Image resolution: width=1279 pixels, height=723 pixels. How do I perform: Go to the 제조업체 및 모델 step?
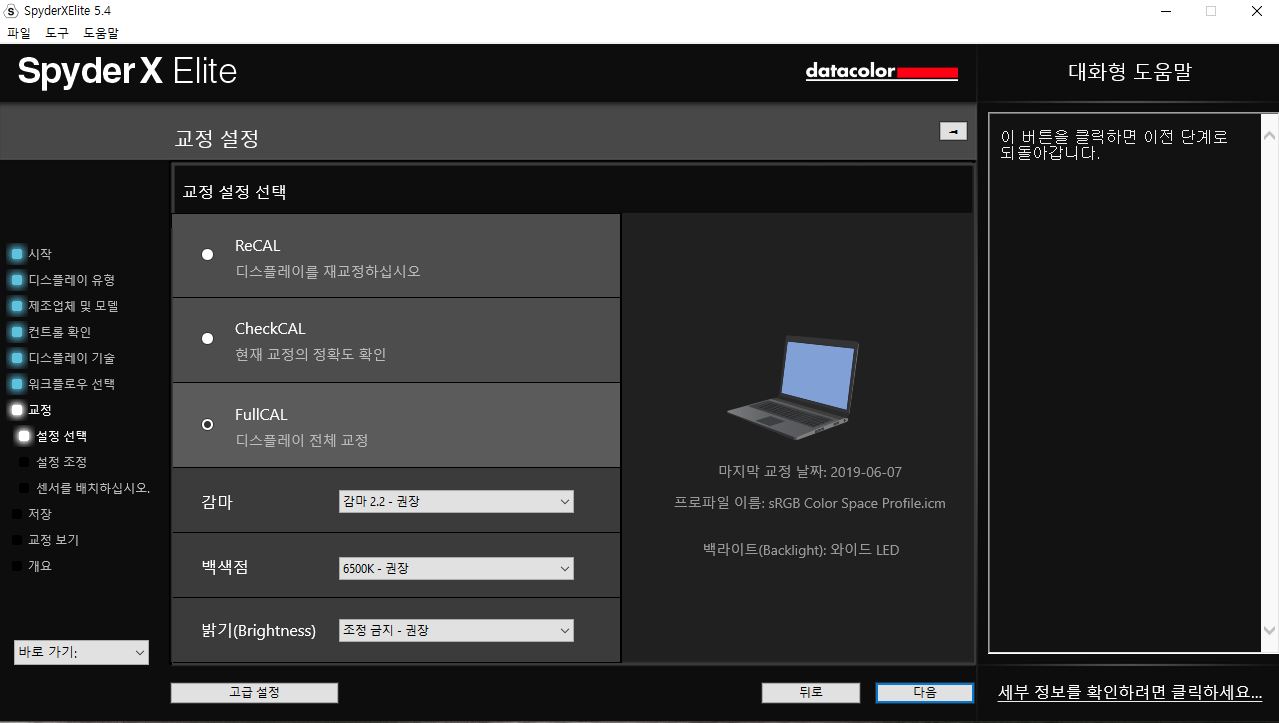[x=64, y=306]
